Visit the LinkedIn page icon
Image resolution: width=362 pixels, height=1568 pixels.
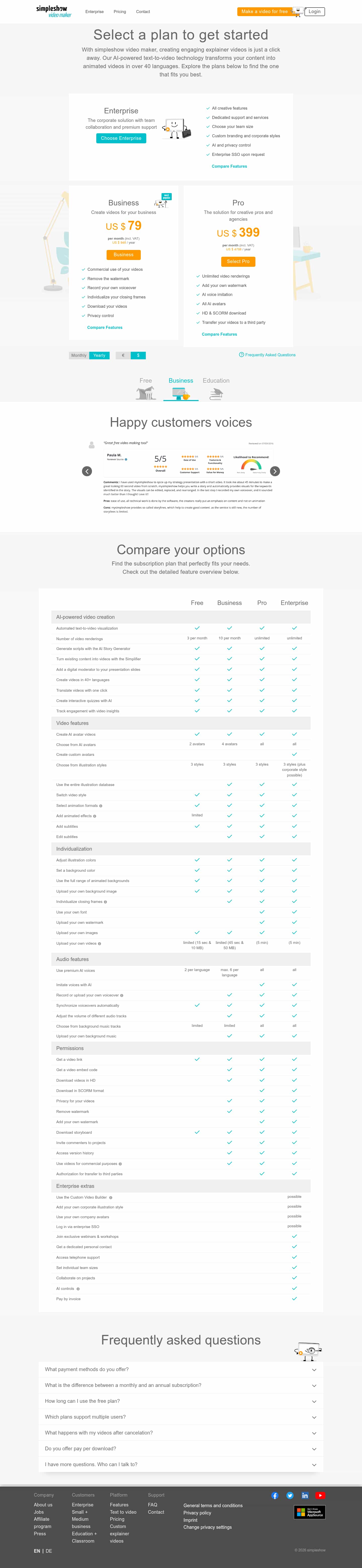pos(305,1496)
